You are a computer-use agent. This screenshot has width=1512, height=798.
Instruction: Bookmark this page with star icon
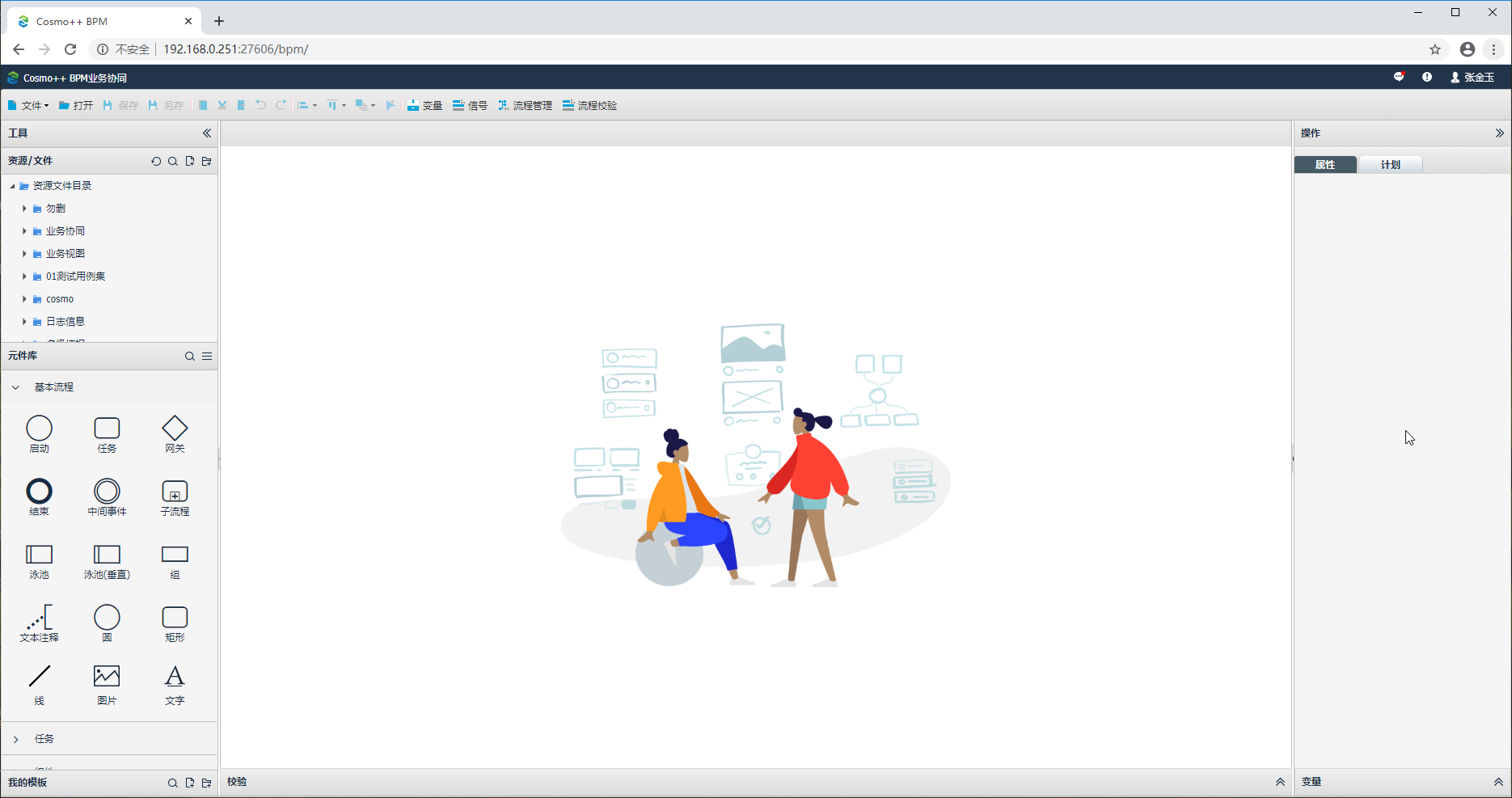[1435, 49]
